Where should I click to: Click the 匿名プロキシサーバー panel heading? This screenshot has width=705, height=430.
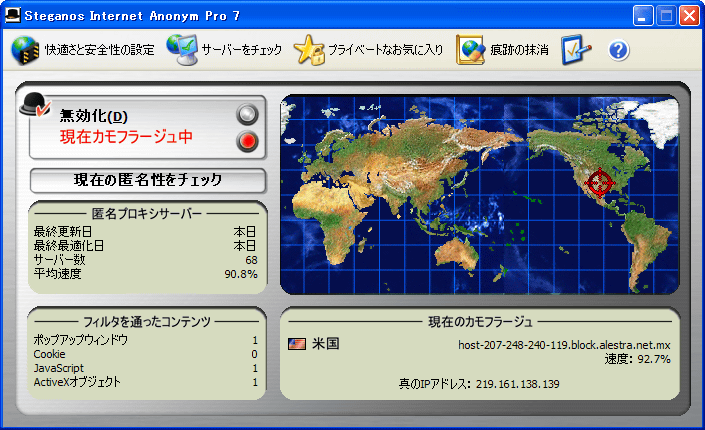147,214
